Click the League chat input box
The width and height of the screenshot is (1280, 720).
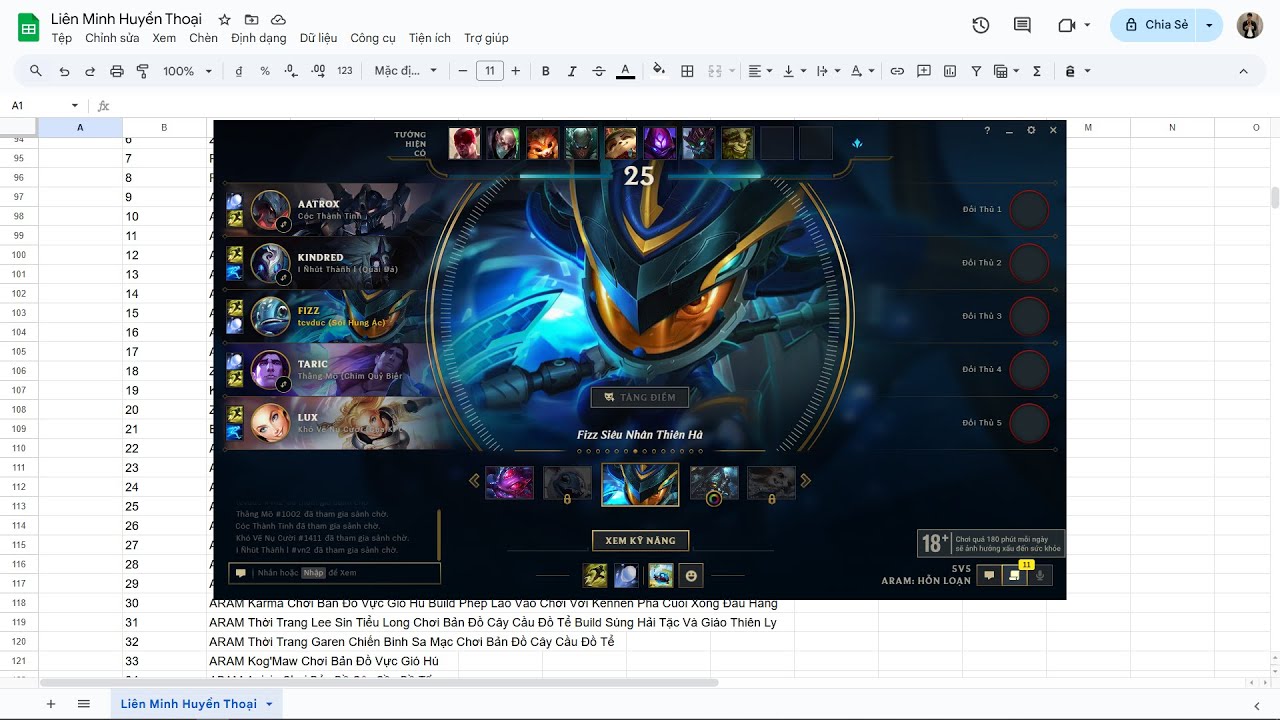tap(335, 573)
